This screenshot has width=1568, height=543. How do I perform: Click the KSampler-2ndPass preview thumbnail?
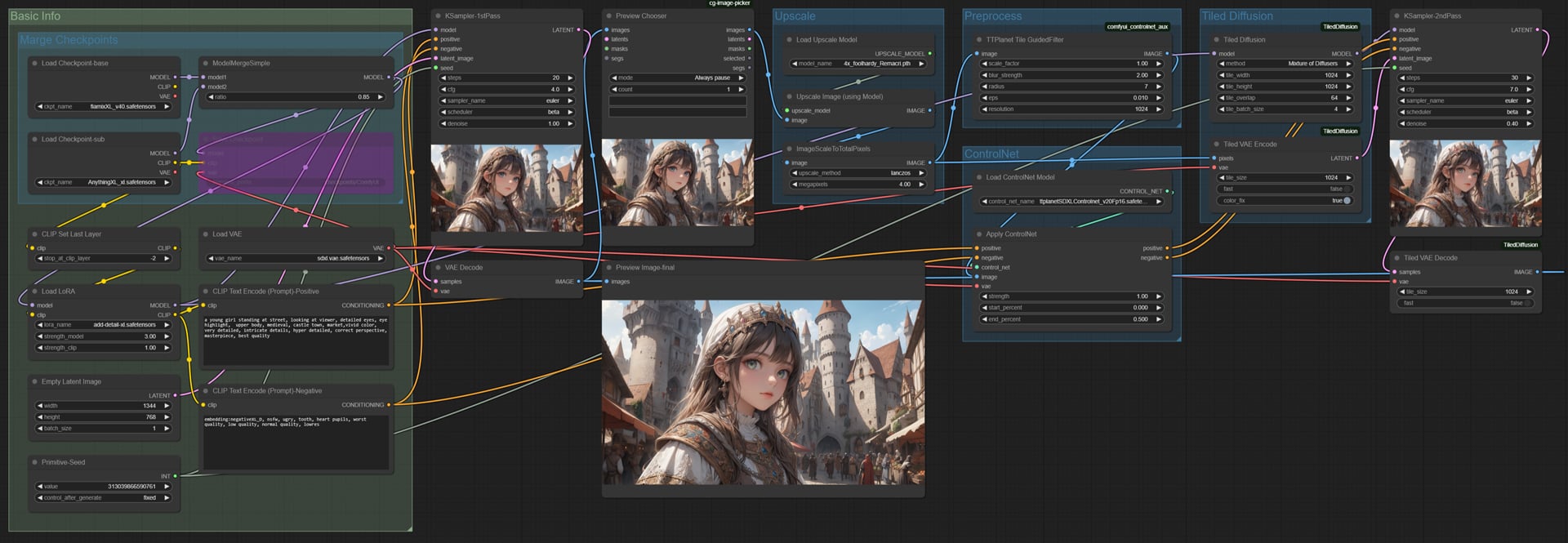point(1465,184)
